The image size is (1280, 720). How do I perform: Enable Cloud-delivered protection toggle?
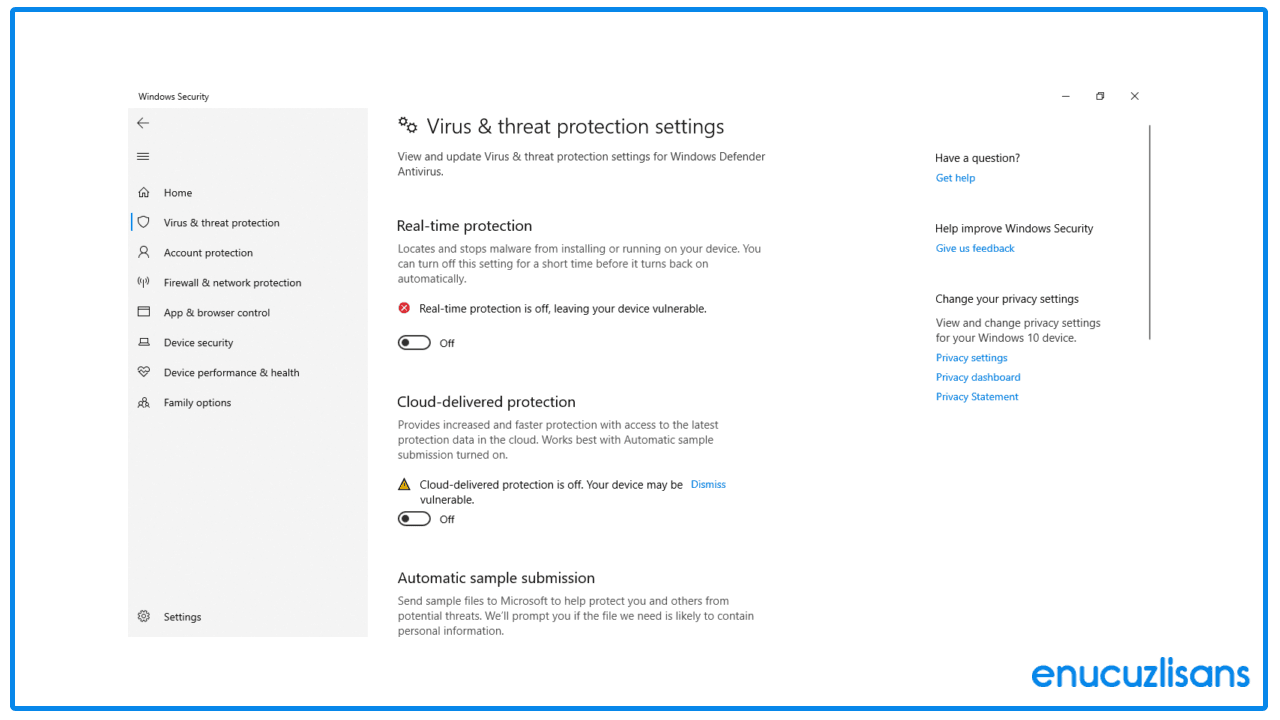413,518
